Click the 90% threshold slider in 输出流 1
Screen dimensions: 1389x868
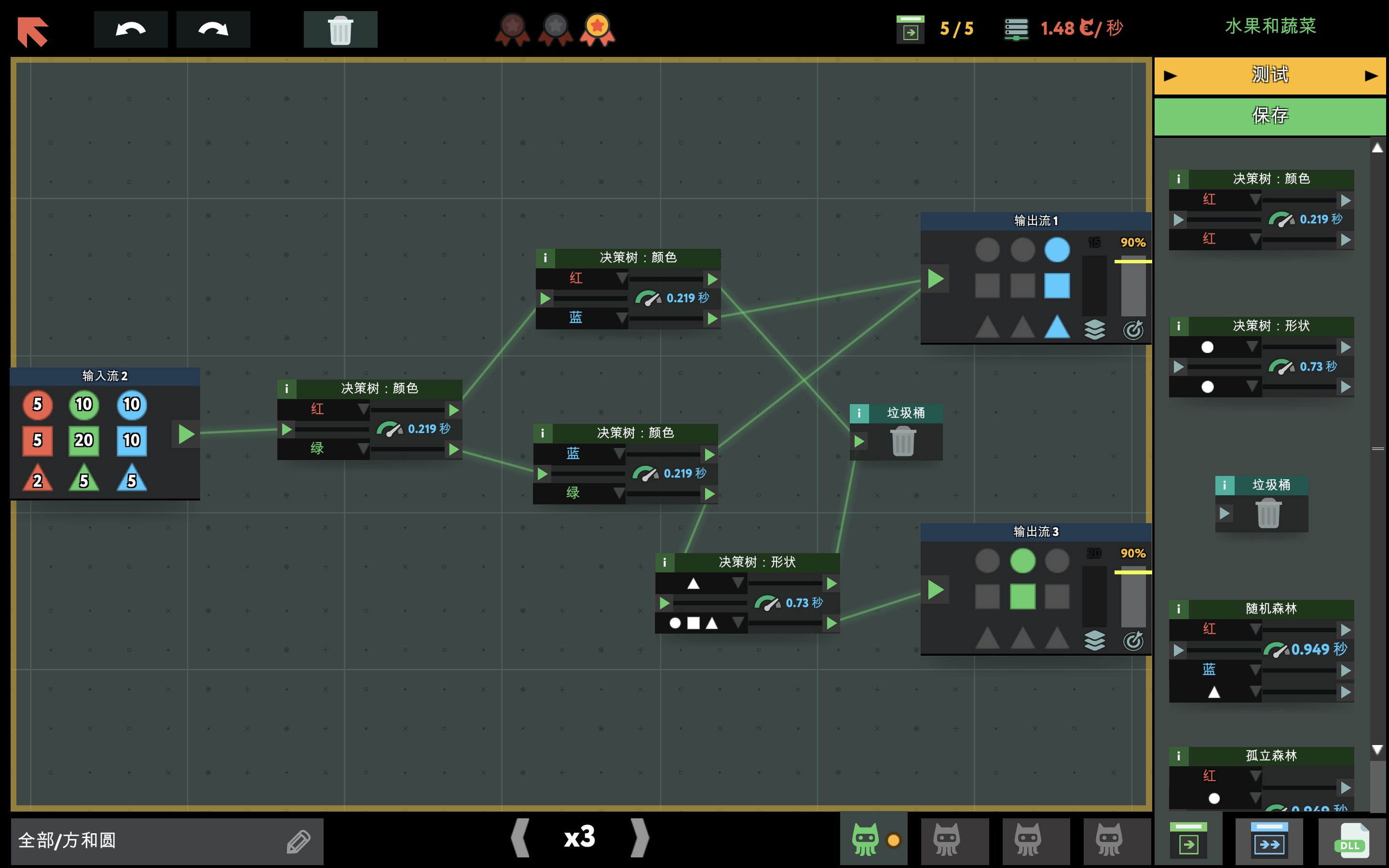coord(1132,262)
